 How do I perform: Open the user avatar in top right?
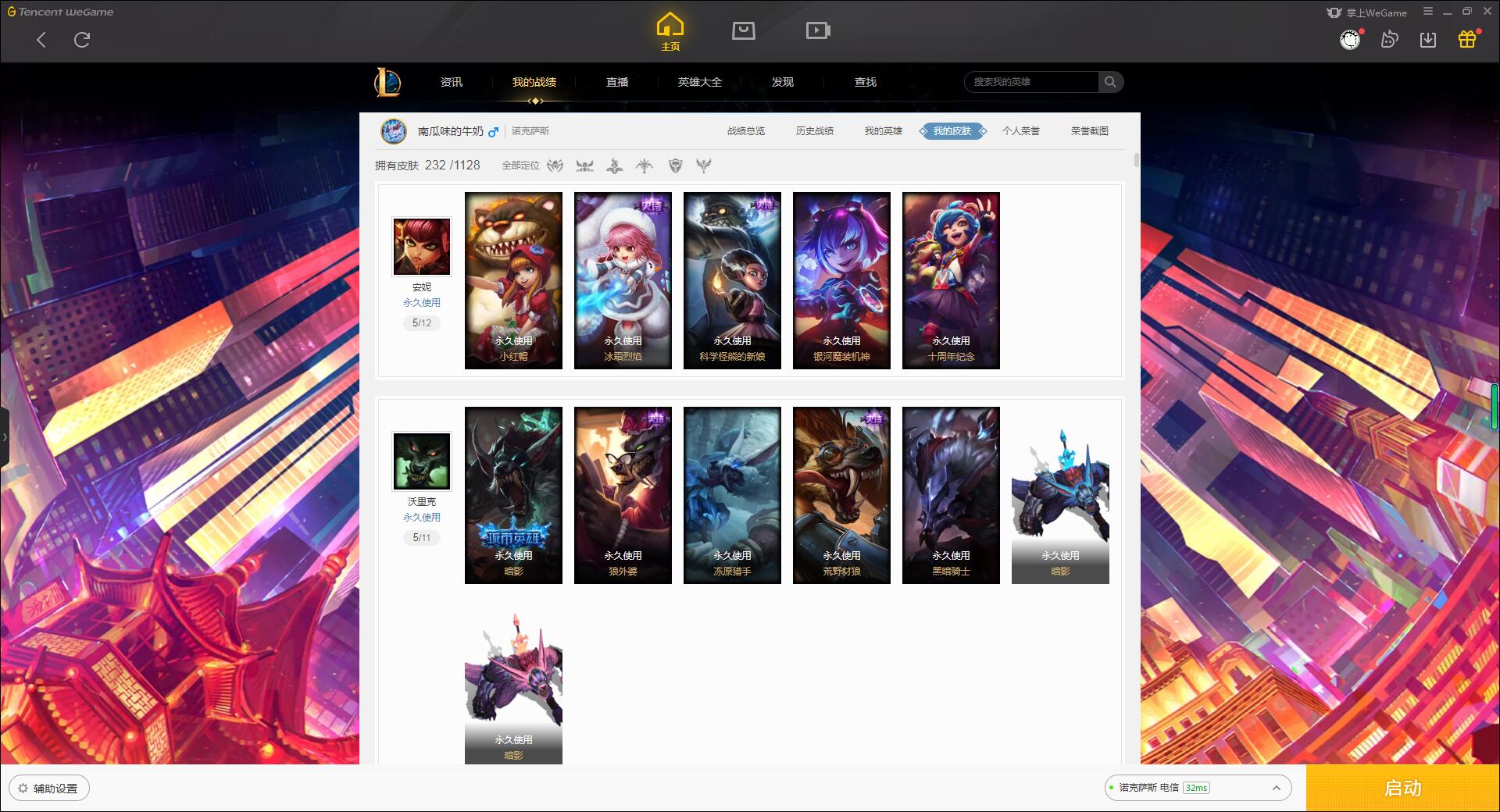(x=1350, y=40)
